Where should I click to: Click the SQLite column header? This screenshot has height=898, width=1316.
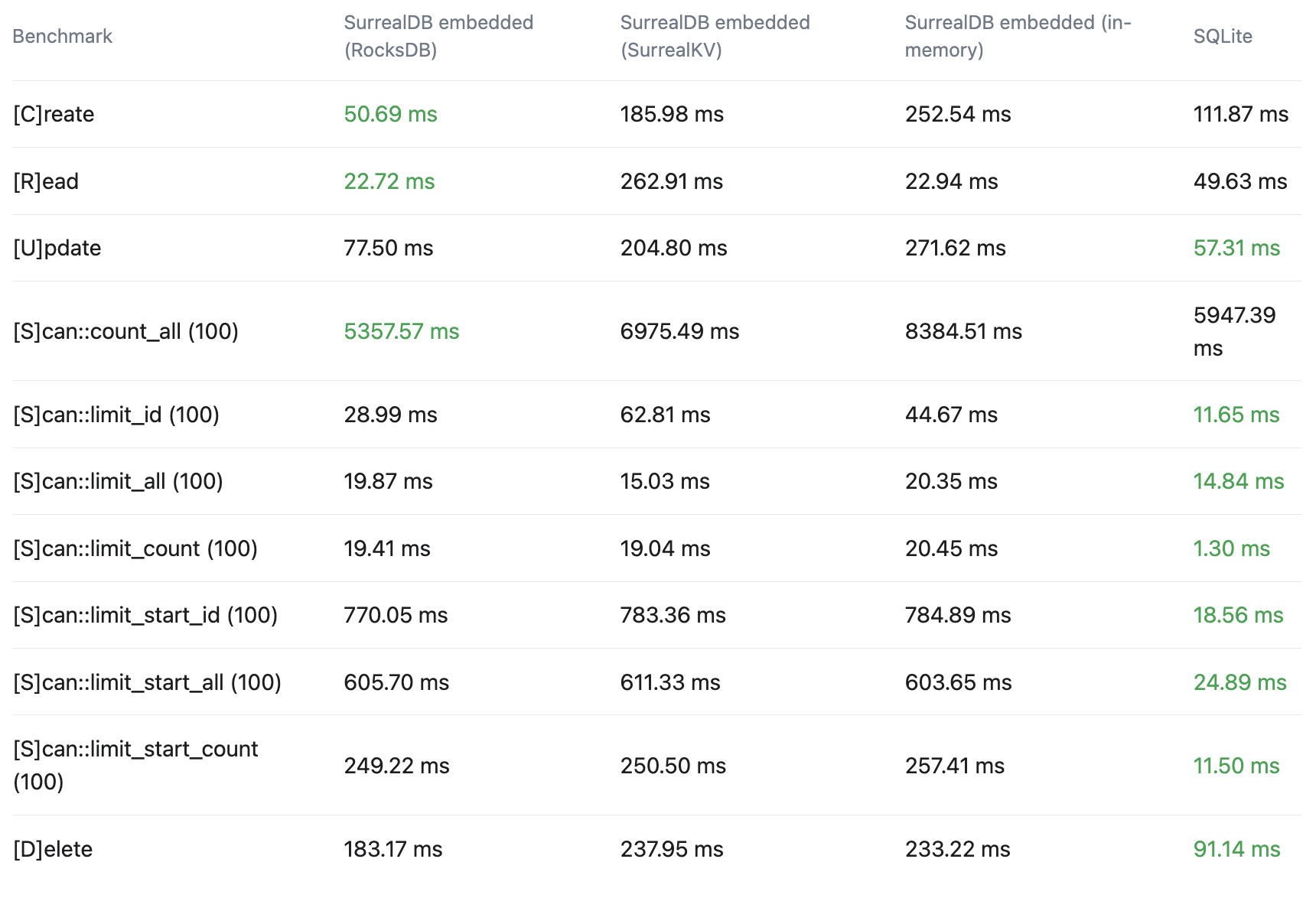1223,36
